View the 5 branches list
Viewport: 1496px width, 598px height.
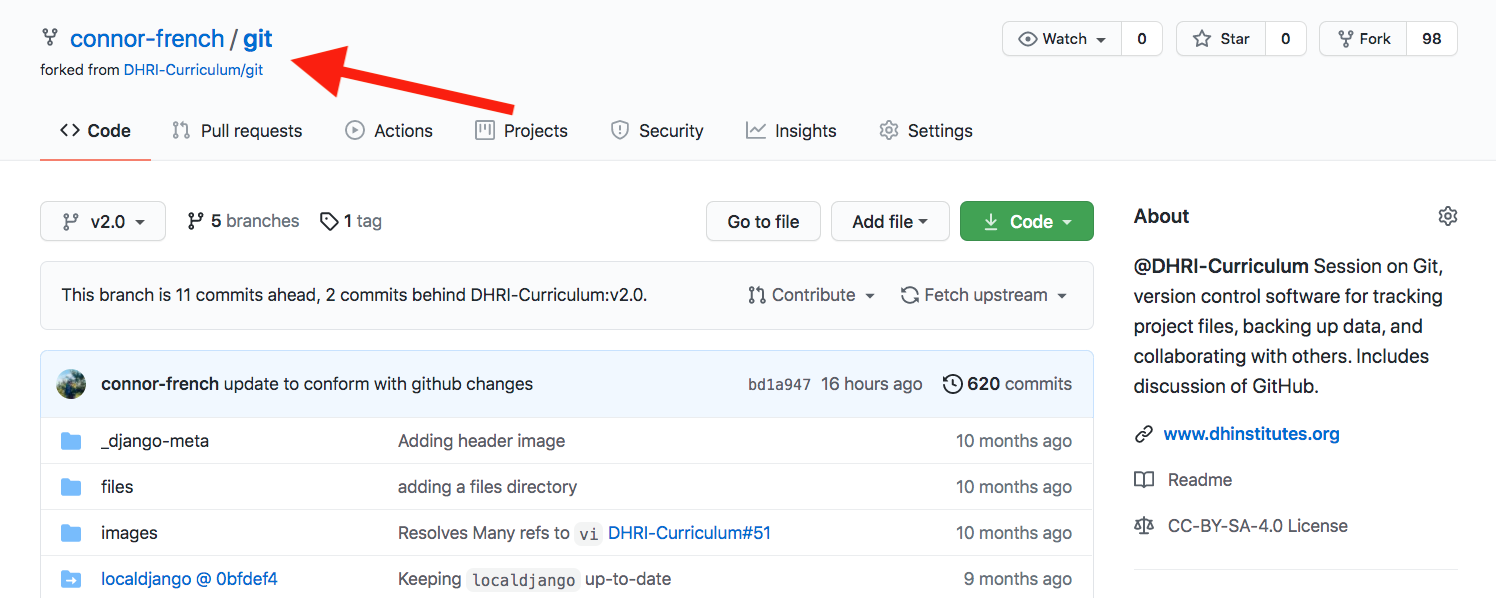[x=243, y=221]
